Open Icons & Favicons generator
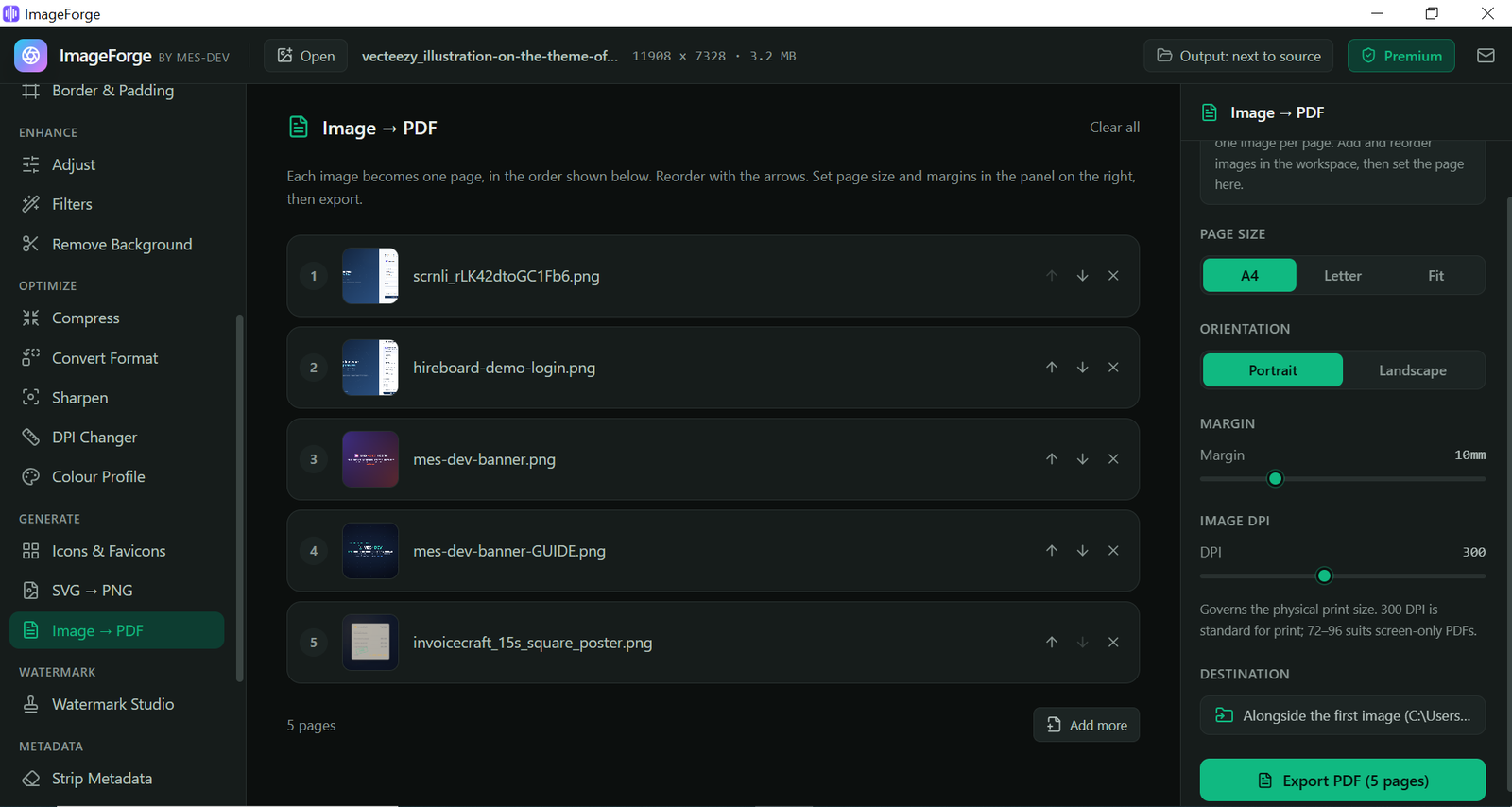The width and height of the screenshot is (1512, 807). click(x=116, y=551)
